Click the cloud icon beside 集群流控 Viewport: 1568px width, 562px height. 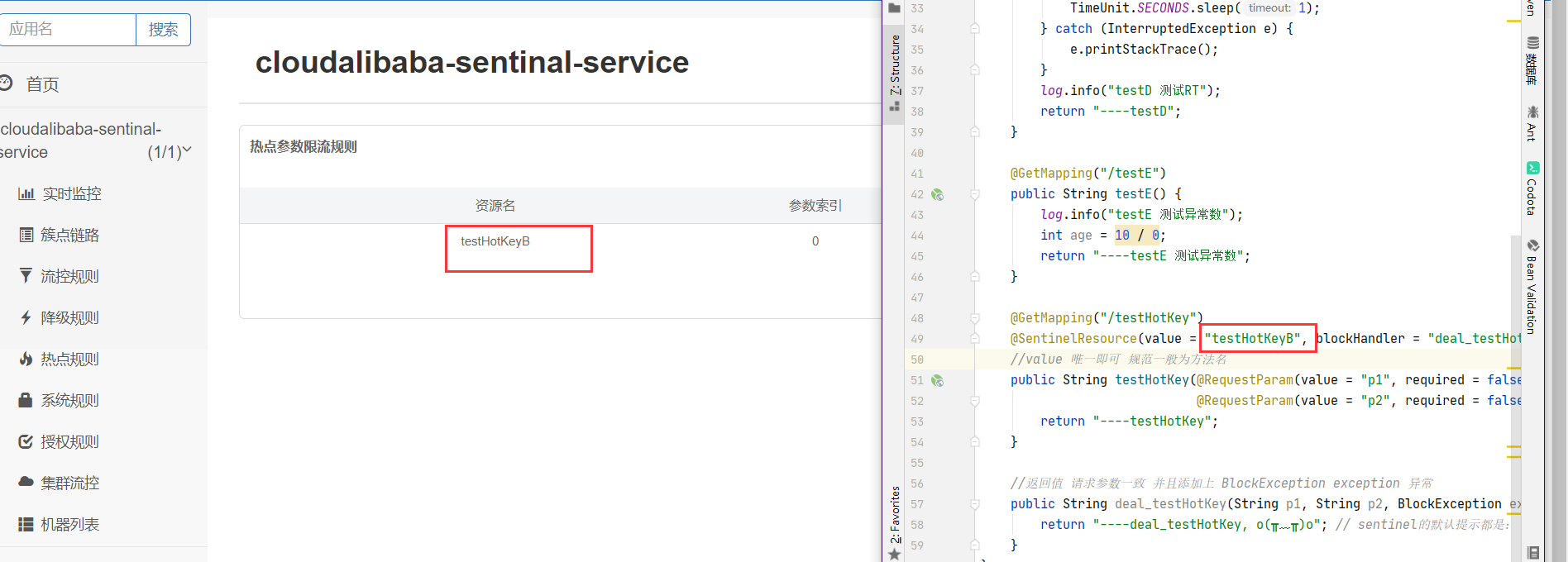[x=26, y=482]
